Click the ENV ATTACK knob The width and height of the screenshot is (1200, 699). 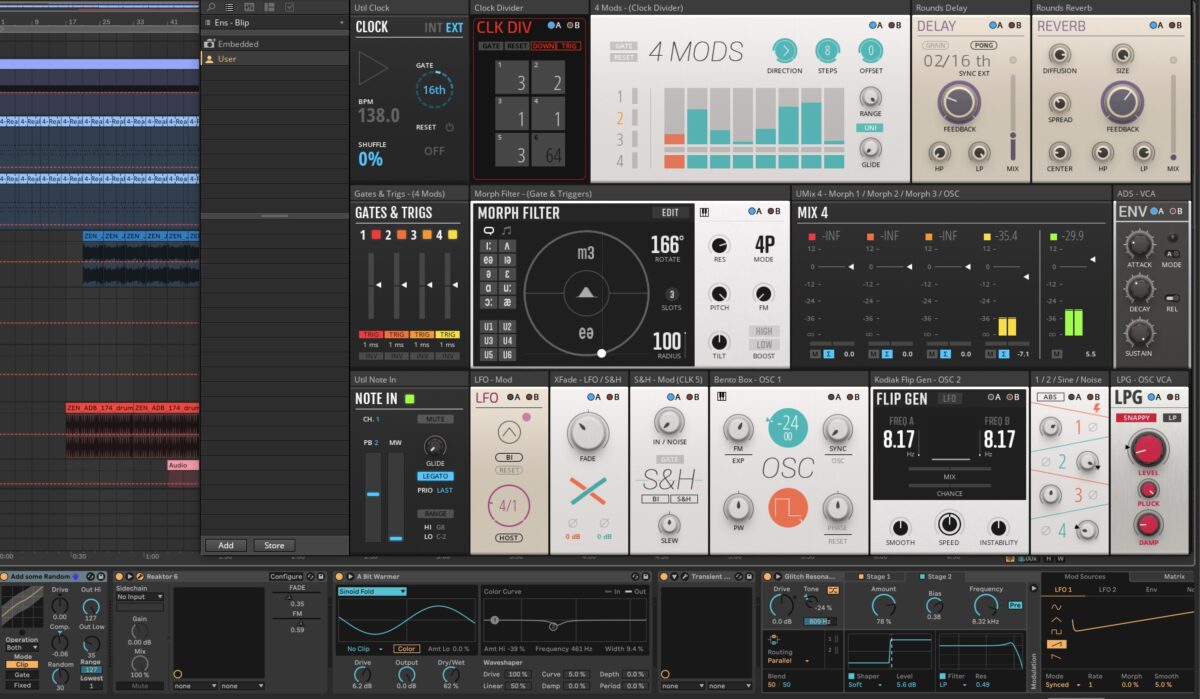point(1138,243)
